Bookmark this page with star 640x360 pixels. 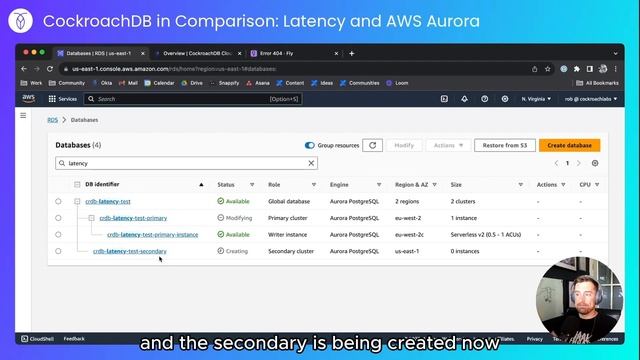tap(548, 69)
